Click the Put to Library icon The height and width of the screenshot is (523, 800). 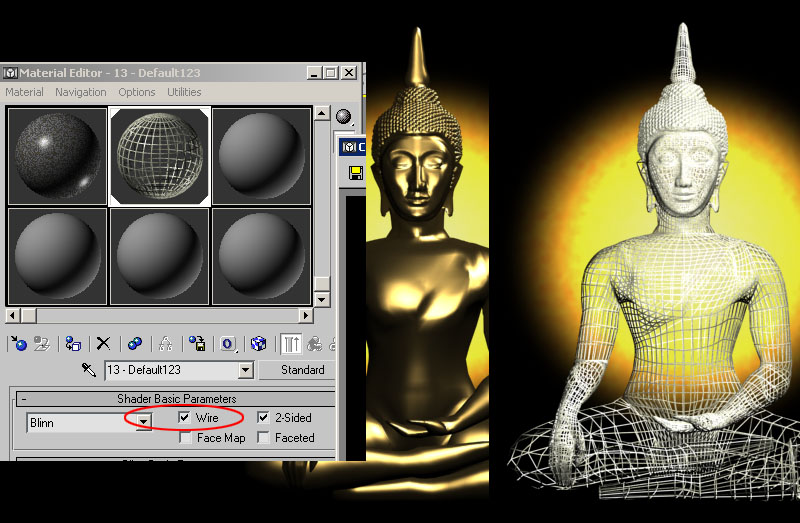click(196, 343)
